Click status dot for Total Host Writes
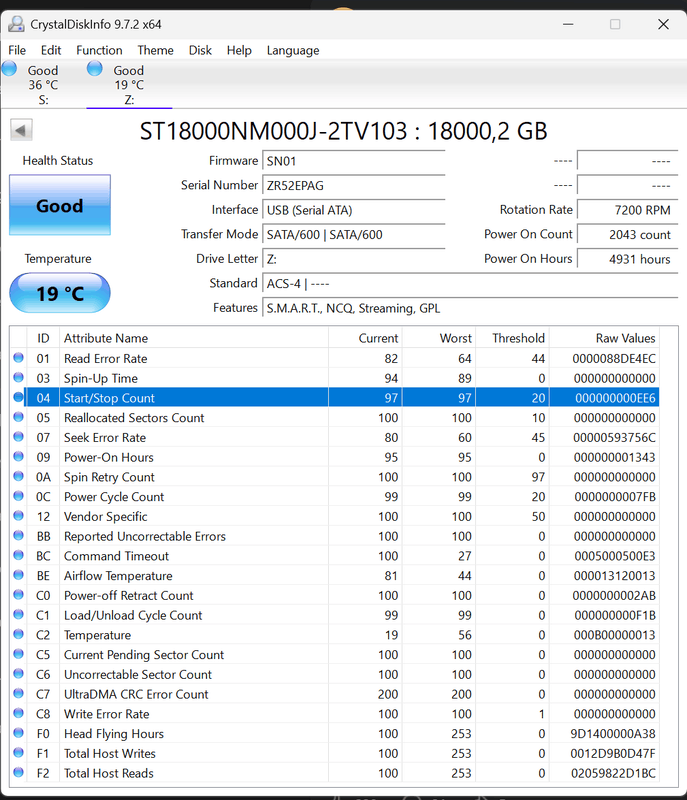This screenshot has width=687, height=800. [18, 752]
